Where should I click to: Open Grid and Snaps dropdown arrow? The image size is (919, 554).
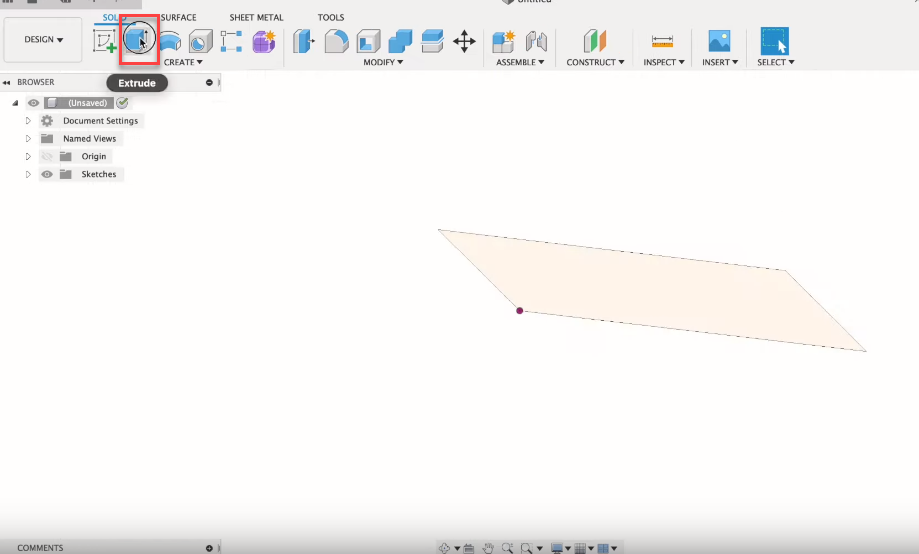click(591, 549)
